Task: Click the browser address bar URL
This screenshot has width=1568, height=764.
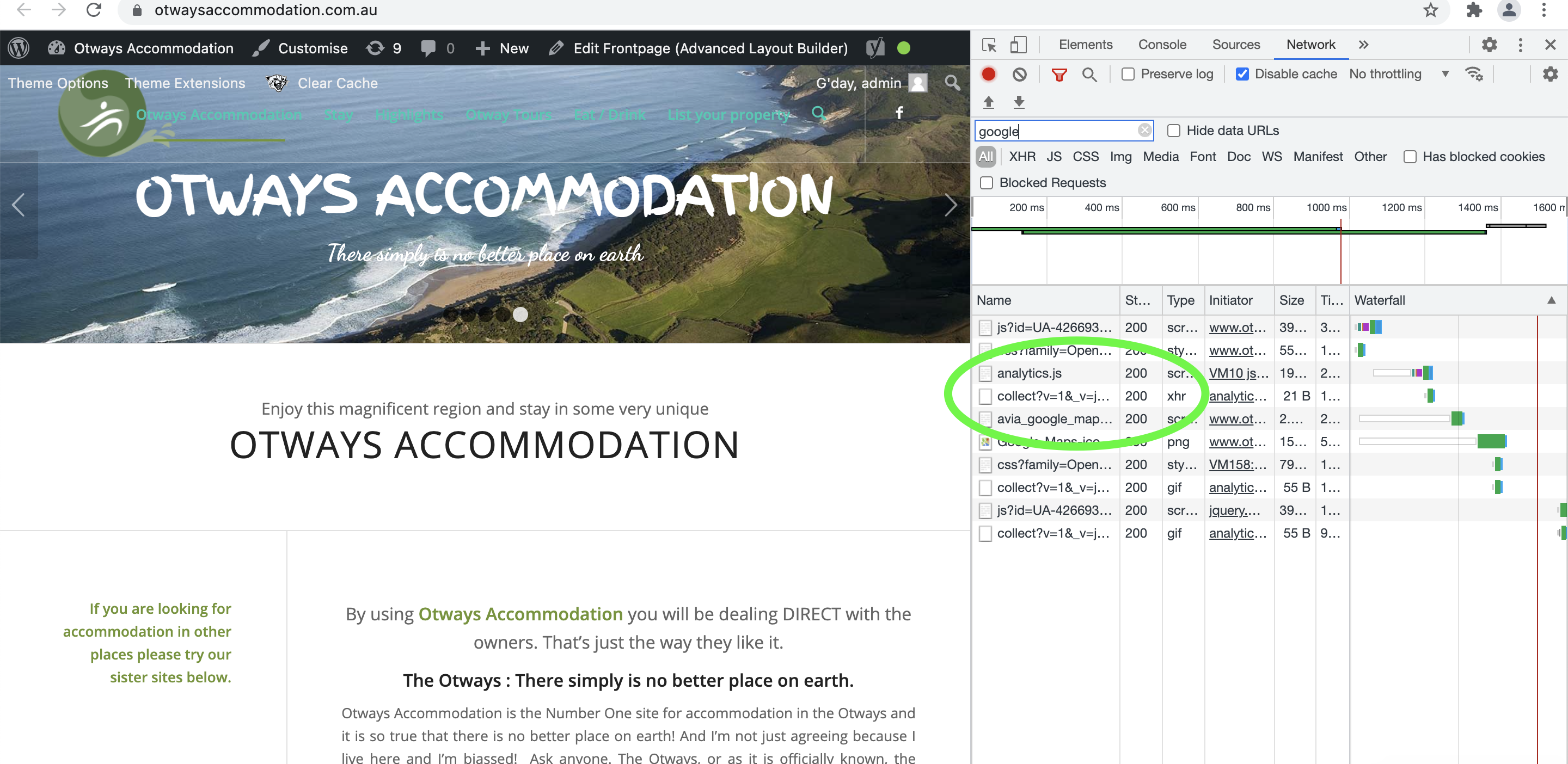Action: 265,10
